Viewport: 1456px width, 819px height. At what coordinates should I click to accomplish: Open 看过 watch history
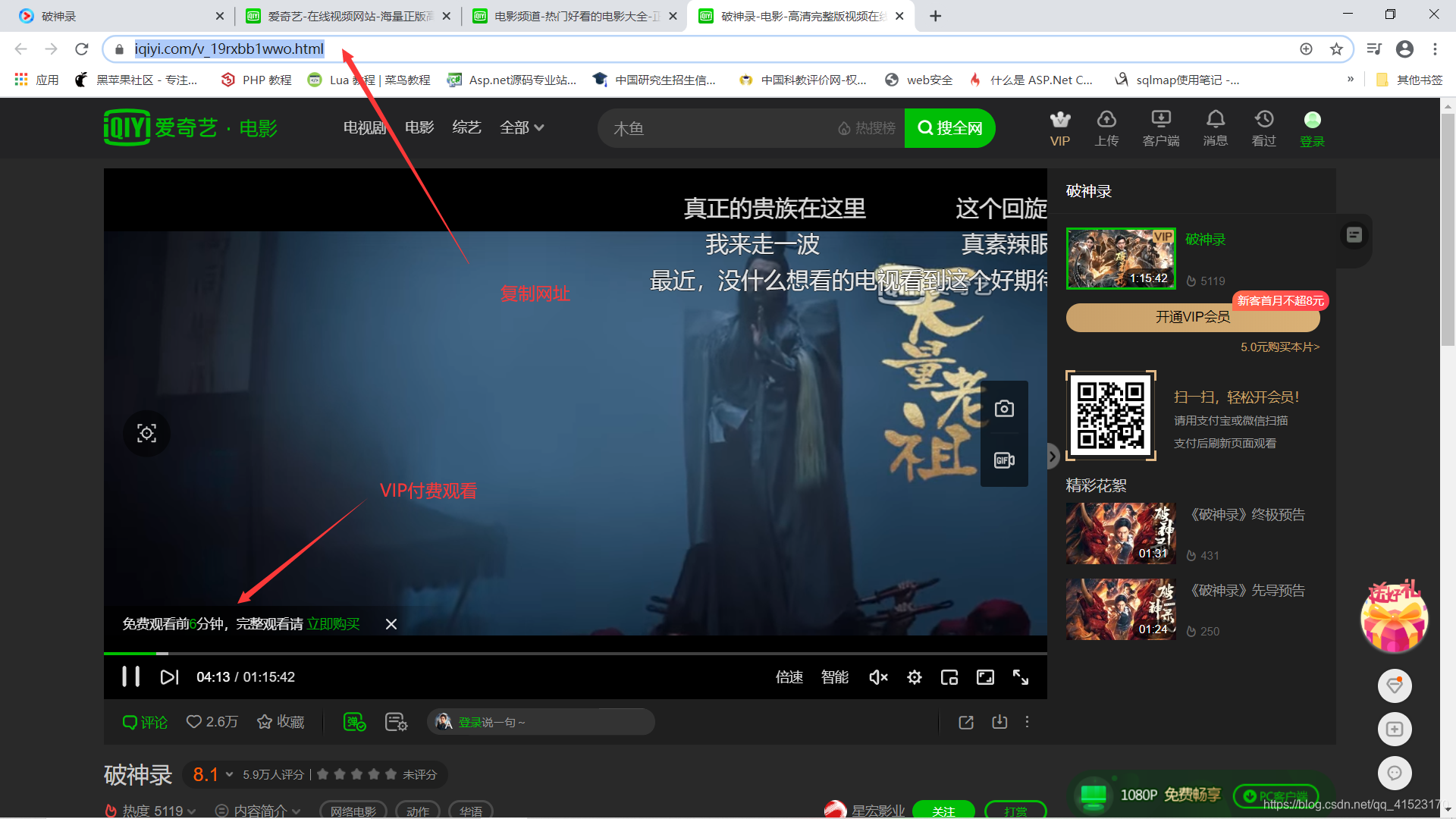pyautogui.click(x=1263, y=128)
